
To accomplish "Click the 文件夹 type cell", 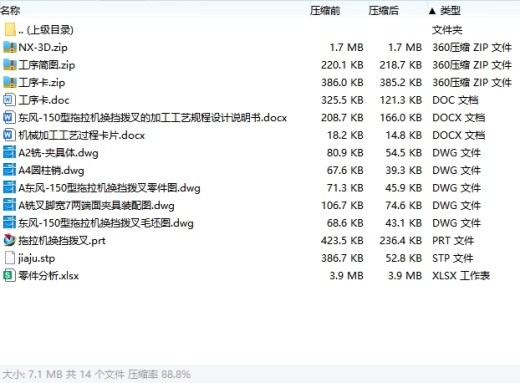I will [447, 30].
